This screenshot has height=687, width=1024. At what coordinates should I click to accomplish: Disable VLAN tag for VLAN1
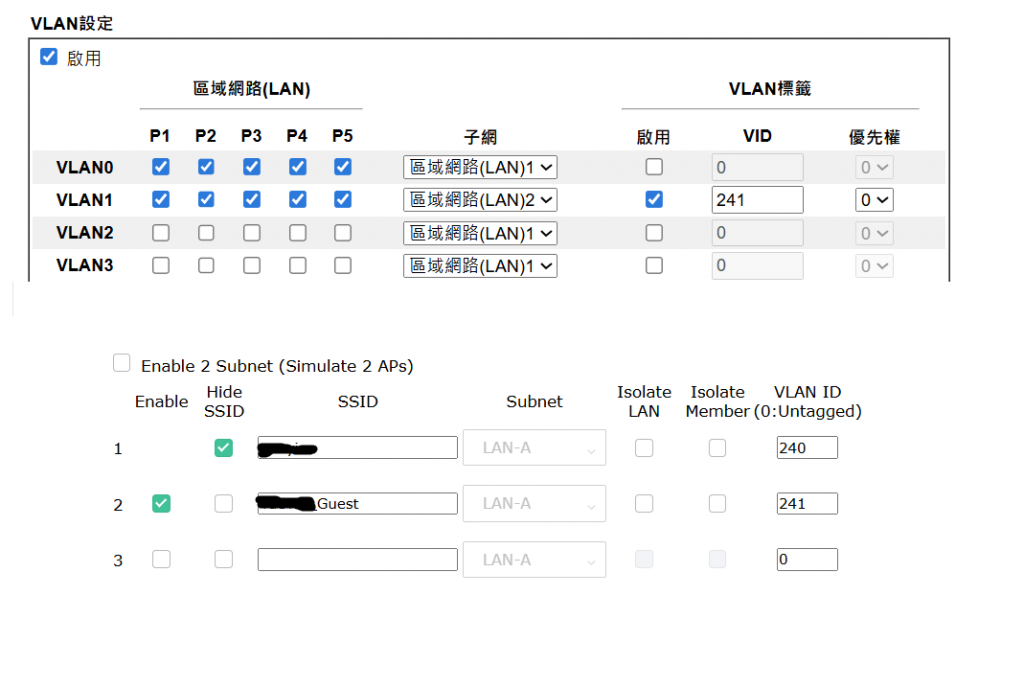pos(654,199)
